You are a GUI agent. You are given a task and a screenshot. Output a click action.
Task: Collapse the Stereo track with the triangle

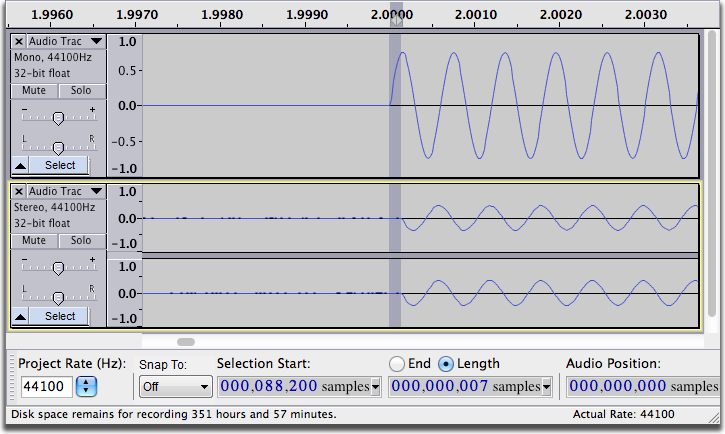point(20,317)
